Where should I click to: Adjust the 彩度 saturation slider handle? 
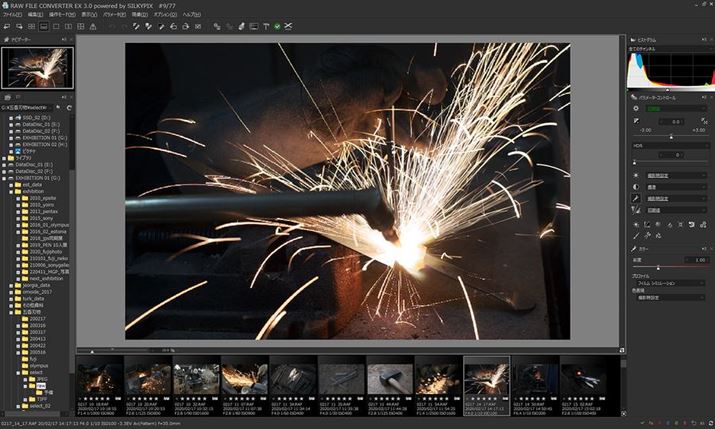coord(658,268)
